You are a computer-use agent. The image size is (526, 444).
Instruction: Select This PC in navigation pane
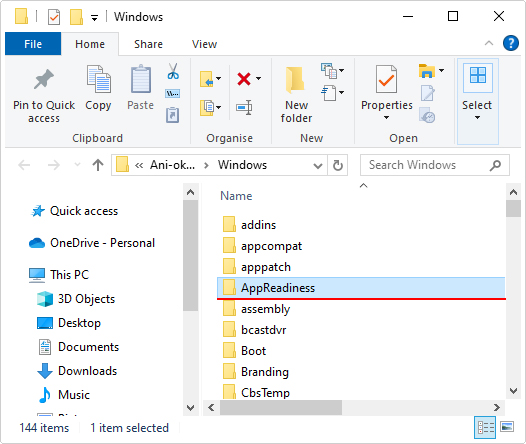point(59,275)
